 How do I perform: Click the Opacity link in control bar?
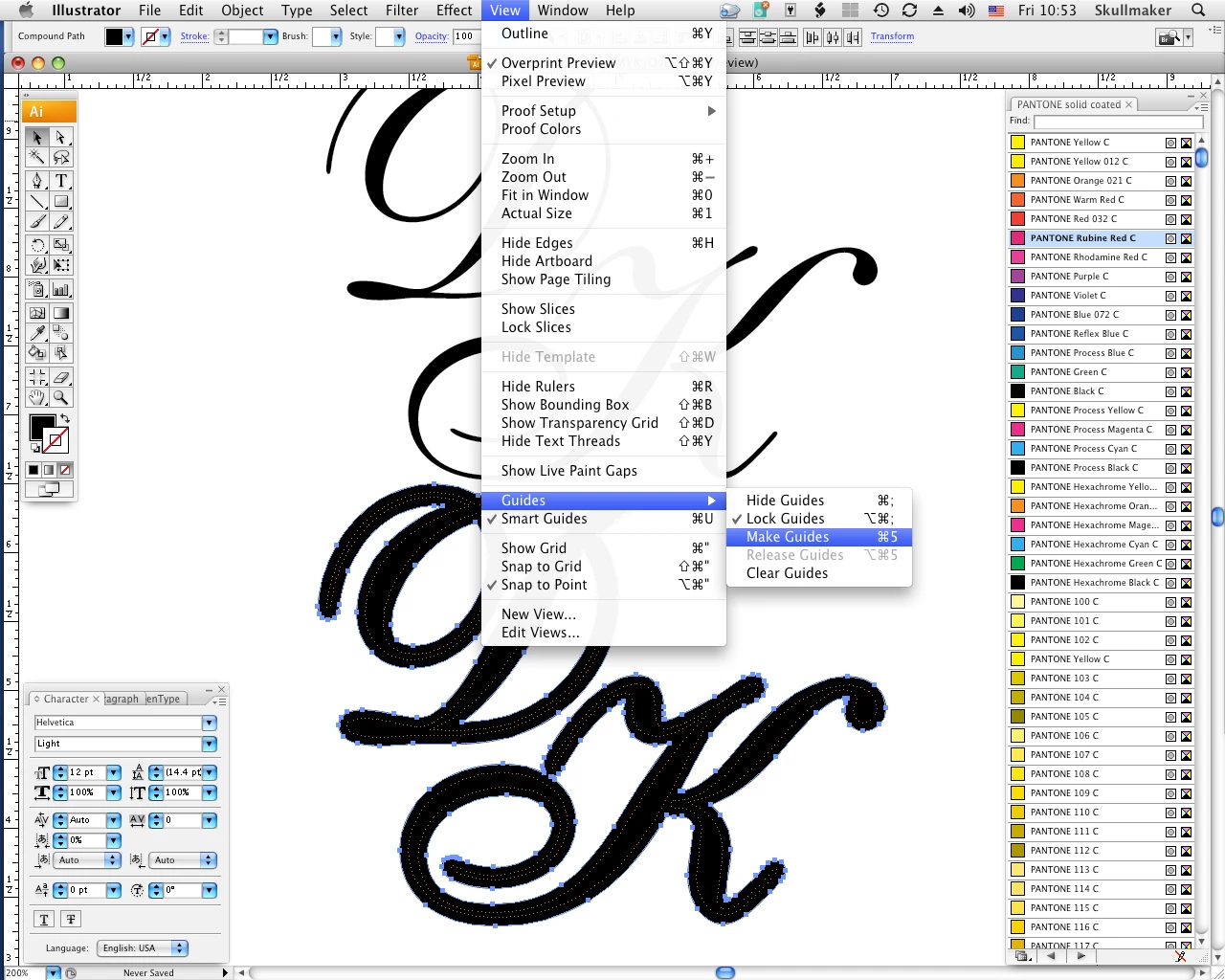point(432,36)
